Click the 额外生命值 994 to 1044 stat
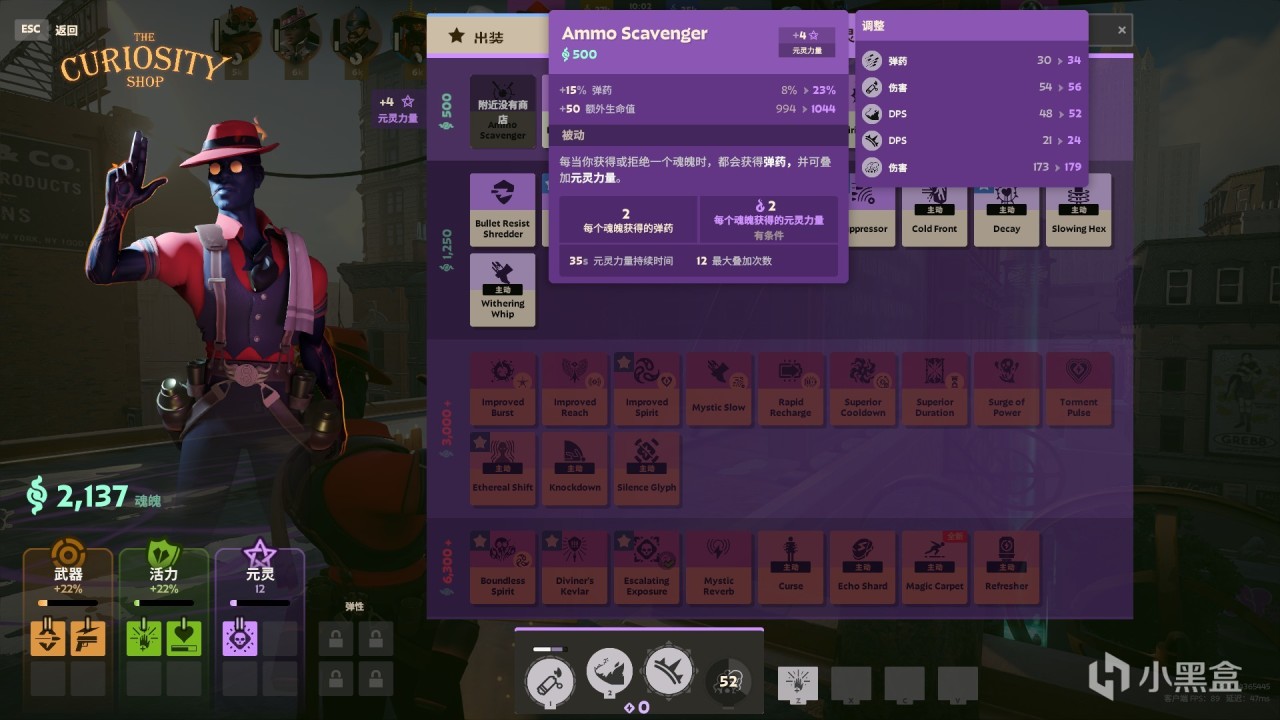 coord(698,109)
